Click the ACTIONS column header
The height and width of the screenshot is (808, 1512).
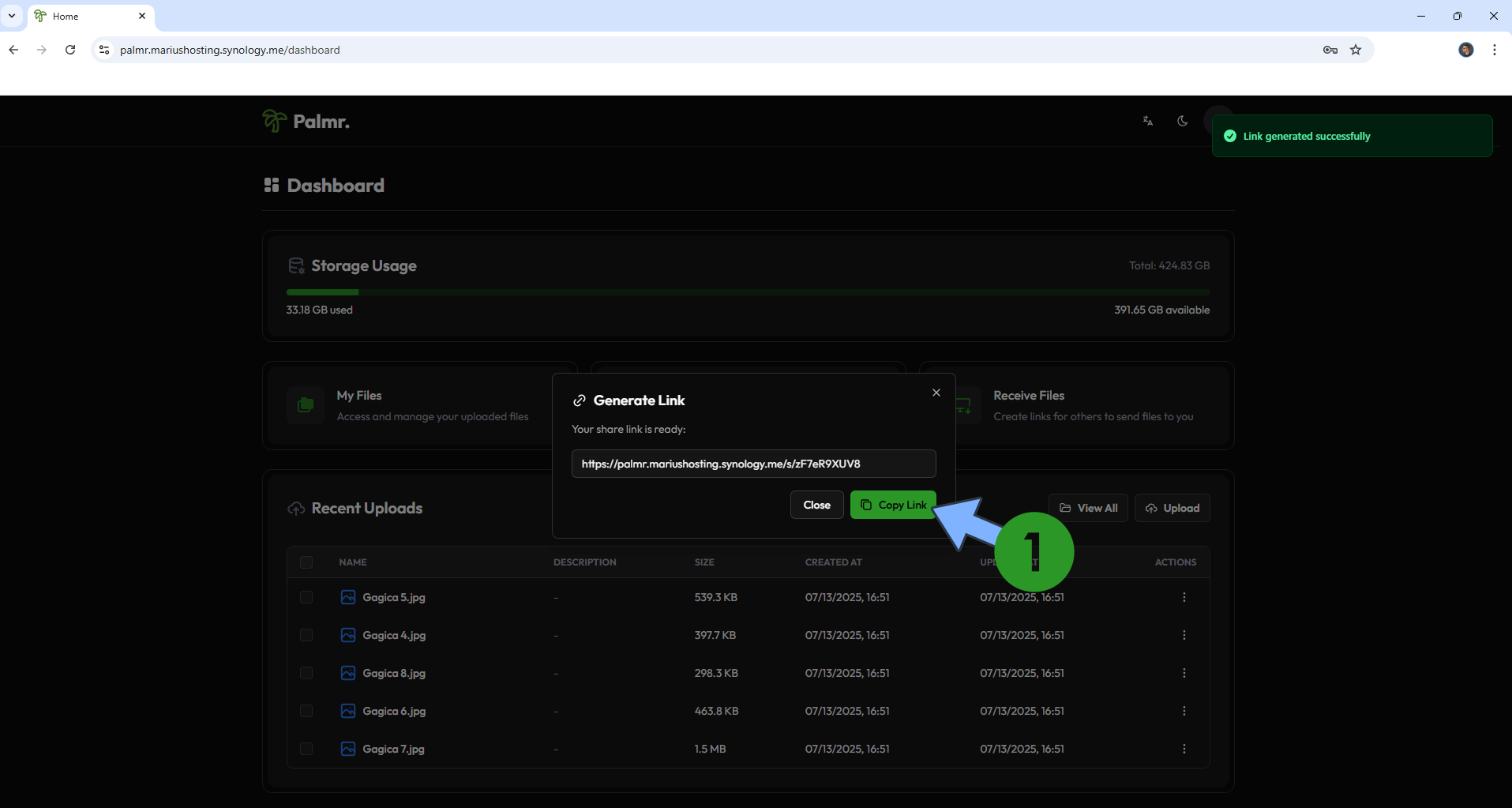tap(1176, 562)
